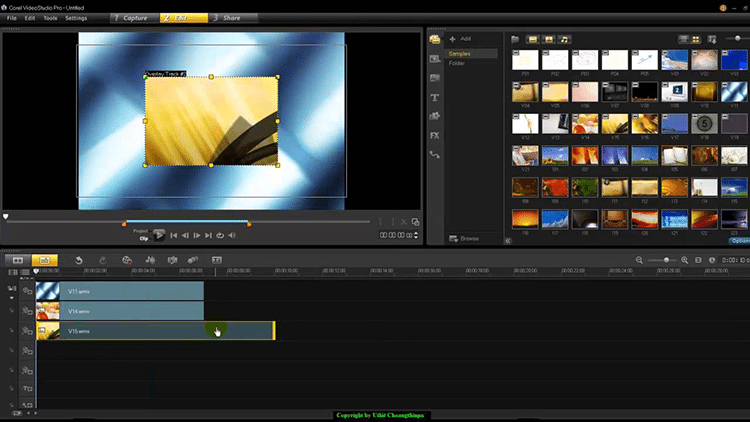The height and width of the screenshot is (422, 750).
Task: Click the Import media files folder icon
Action: tap(515, 39)
